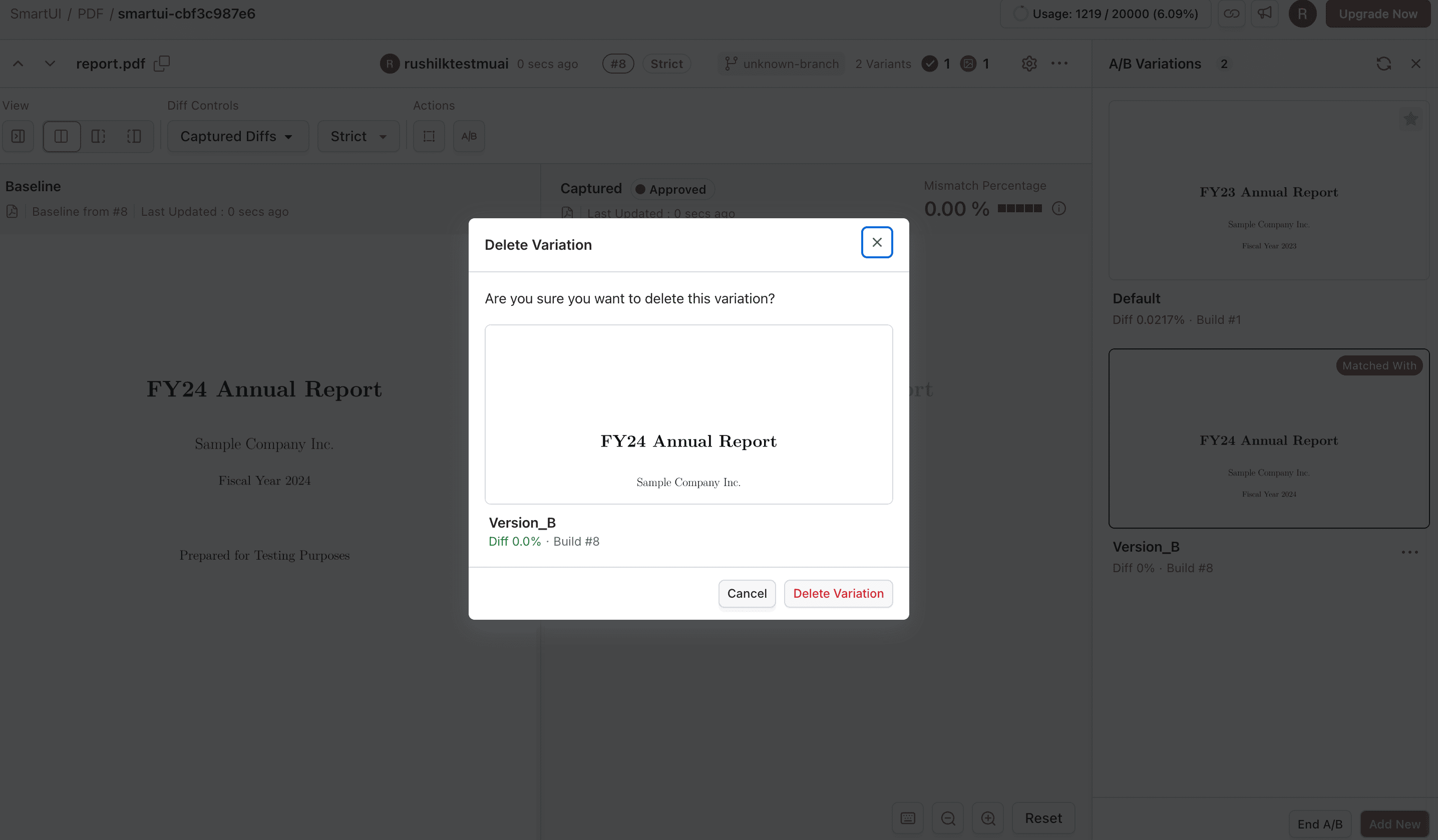Click the unknown-branch label
The width and height of the screenshot is (1438, 840).
pyautogui.click(x=781, y=64)
